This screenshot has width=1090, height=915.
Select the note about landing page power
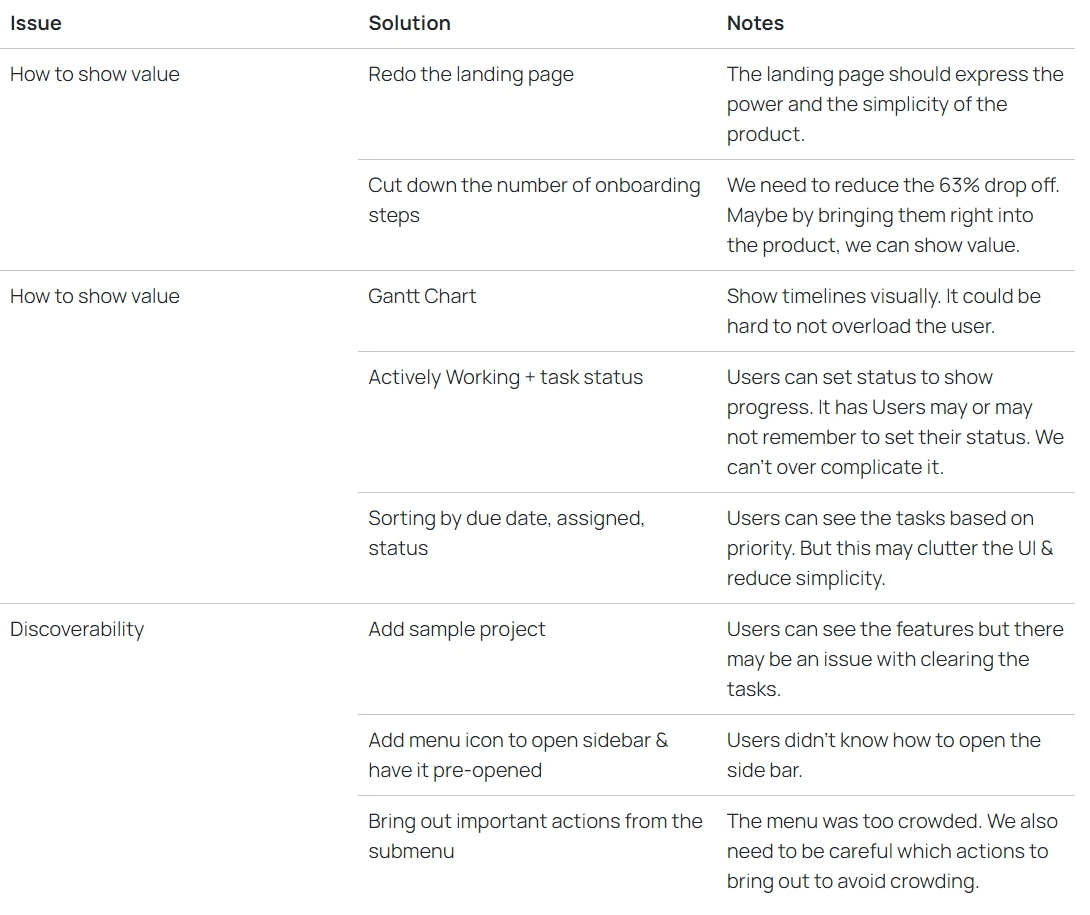(x=895, y=104)
